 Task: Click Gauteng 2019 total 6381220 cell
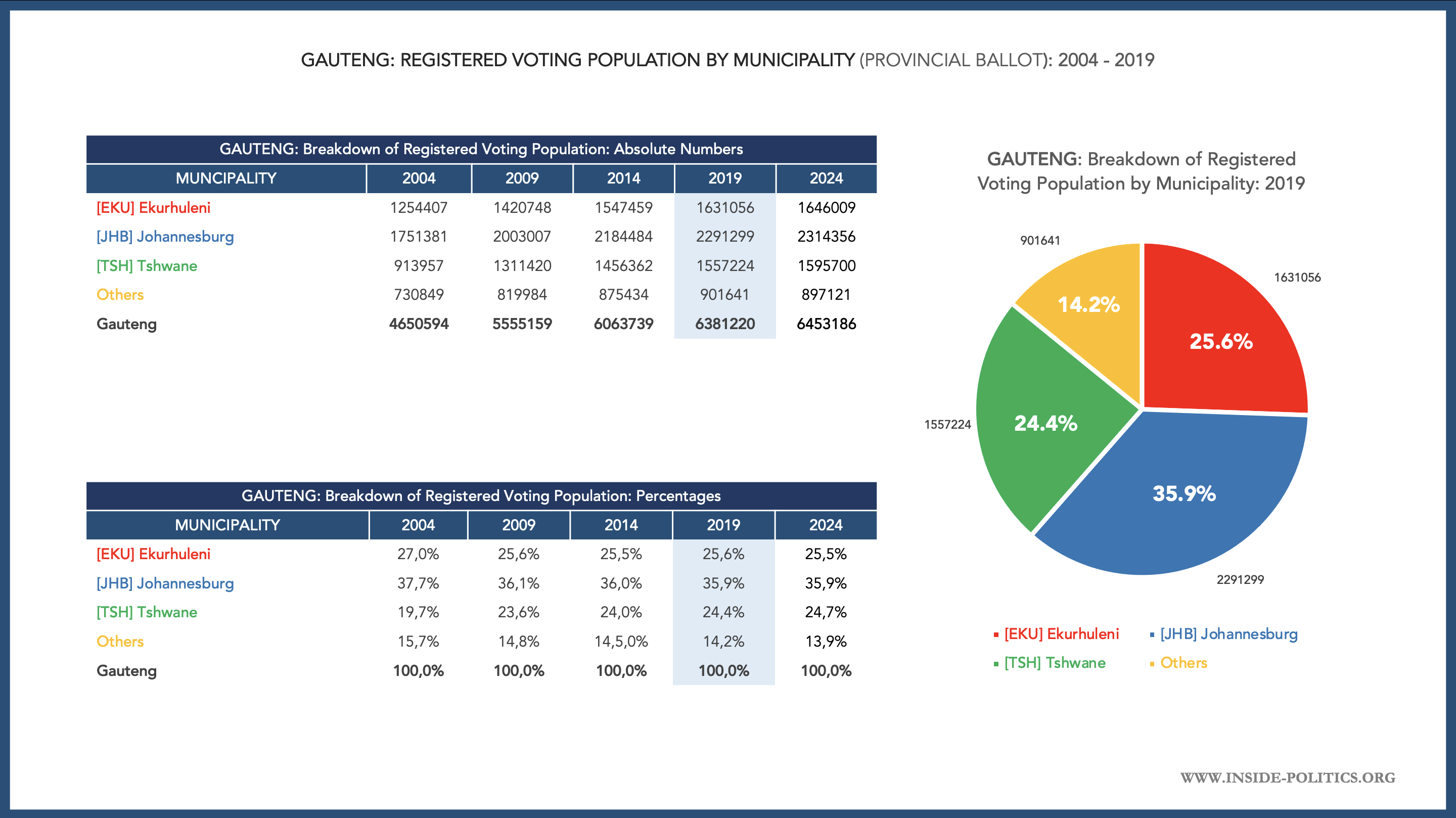[724, 324]
